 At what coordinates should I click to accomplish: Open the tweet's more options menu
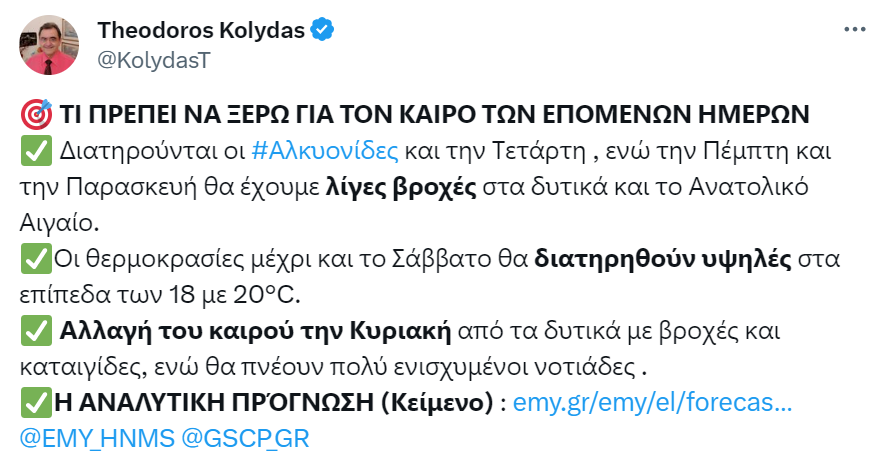(854, 31)
